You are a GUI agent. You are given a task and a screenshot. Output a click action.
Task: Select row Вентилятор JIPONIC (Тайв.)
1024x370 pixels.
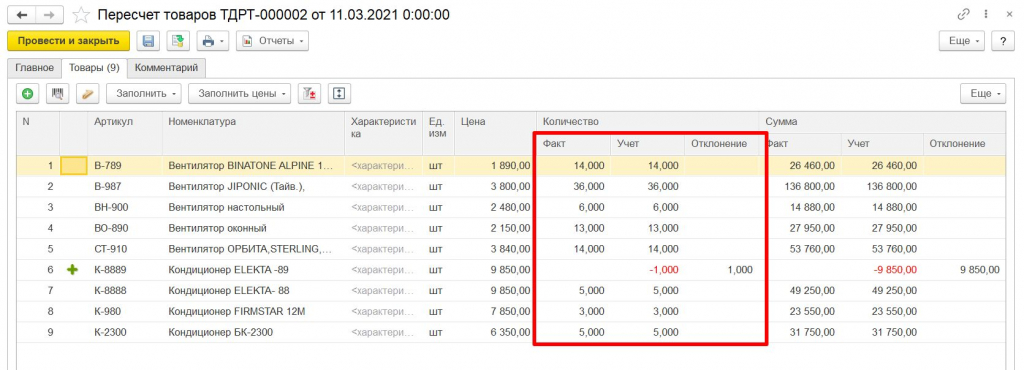click(511, 187)
